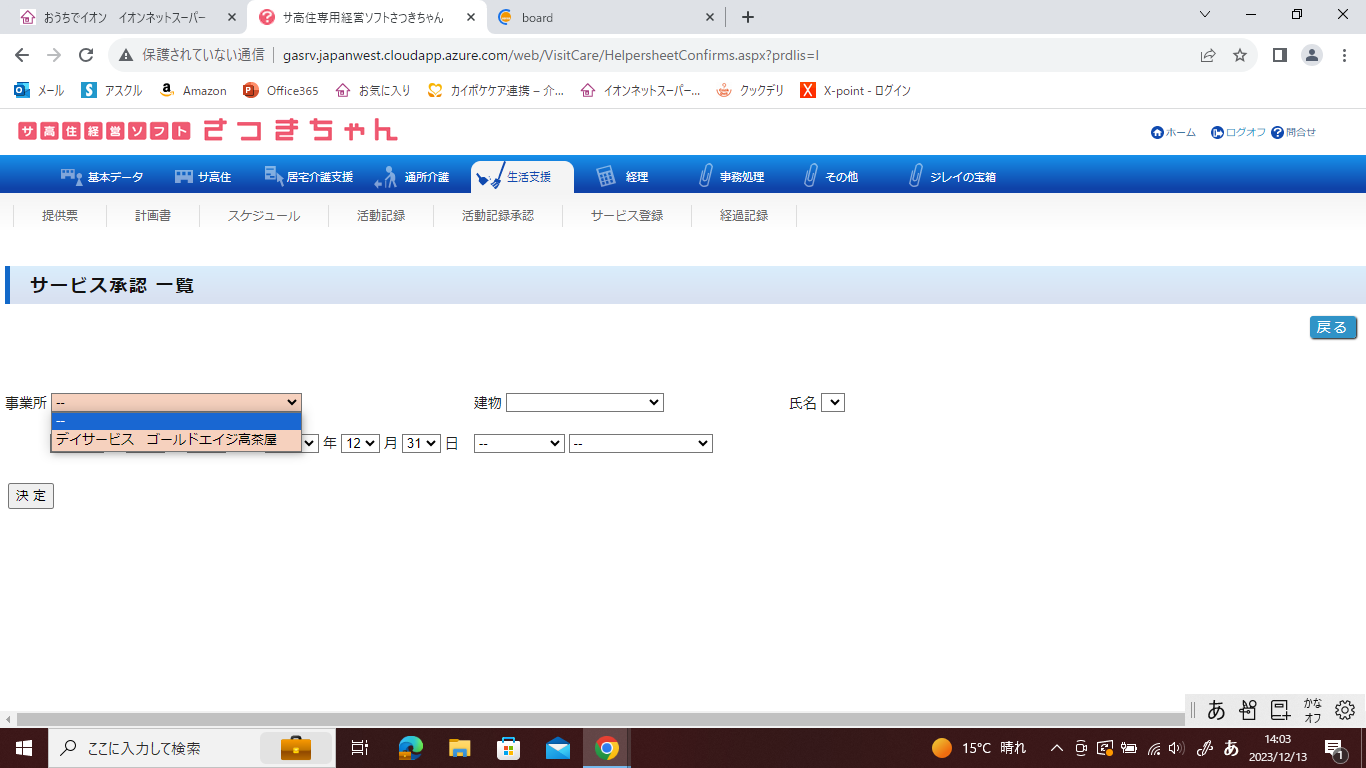The height and width of the screenshot is (768, 1366).
Task: Open Microsoft Edge from the taskbar
Action: 410,748
